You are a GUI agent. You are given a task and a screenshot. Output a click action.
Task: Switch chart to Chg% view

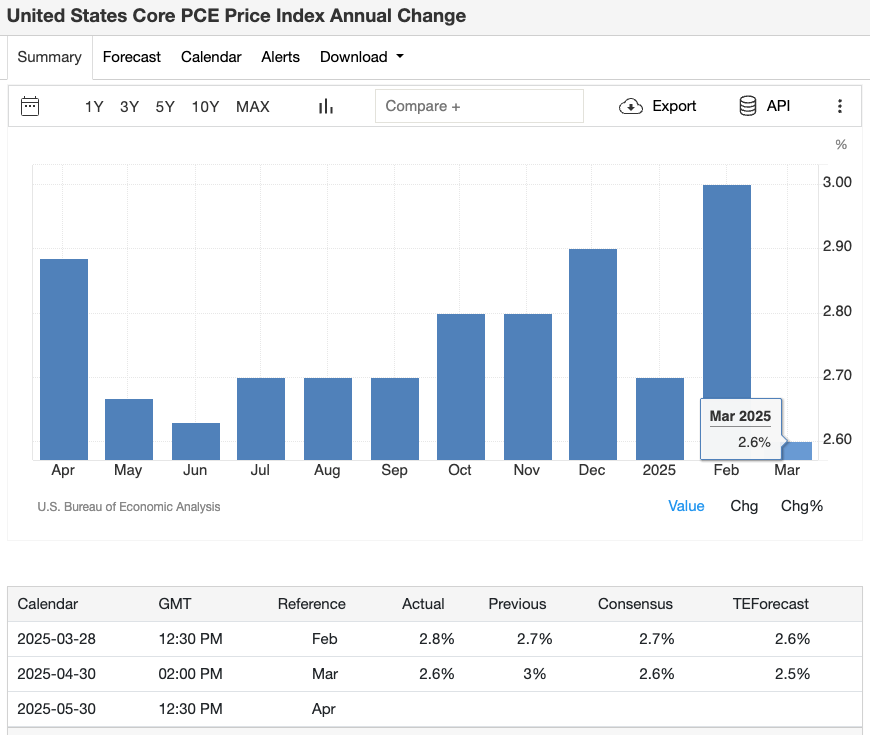801,506
